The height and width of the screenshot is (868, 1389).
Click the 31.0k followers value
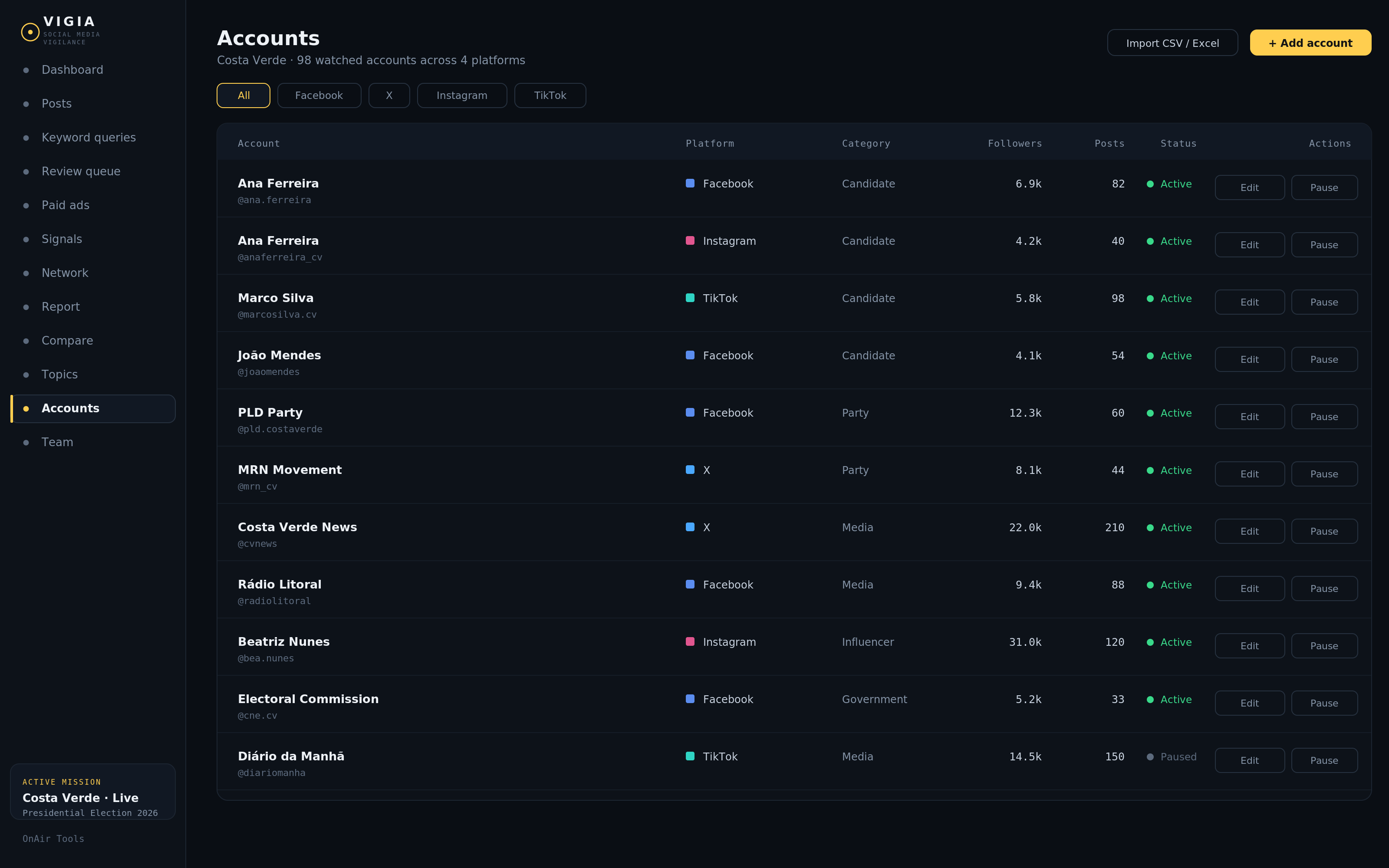1025,642
